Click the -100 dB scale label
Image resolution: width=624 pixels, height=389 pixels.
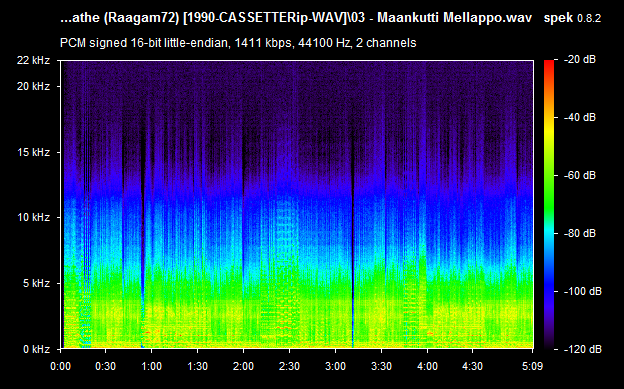coord(583,291)
